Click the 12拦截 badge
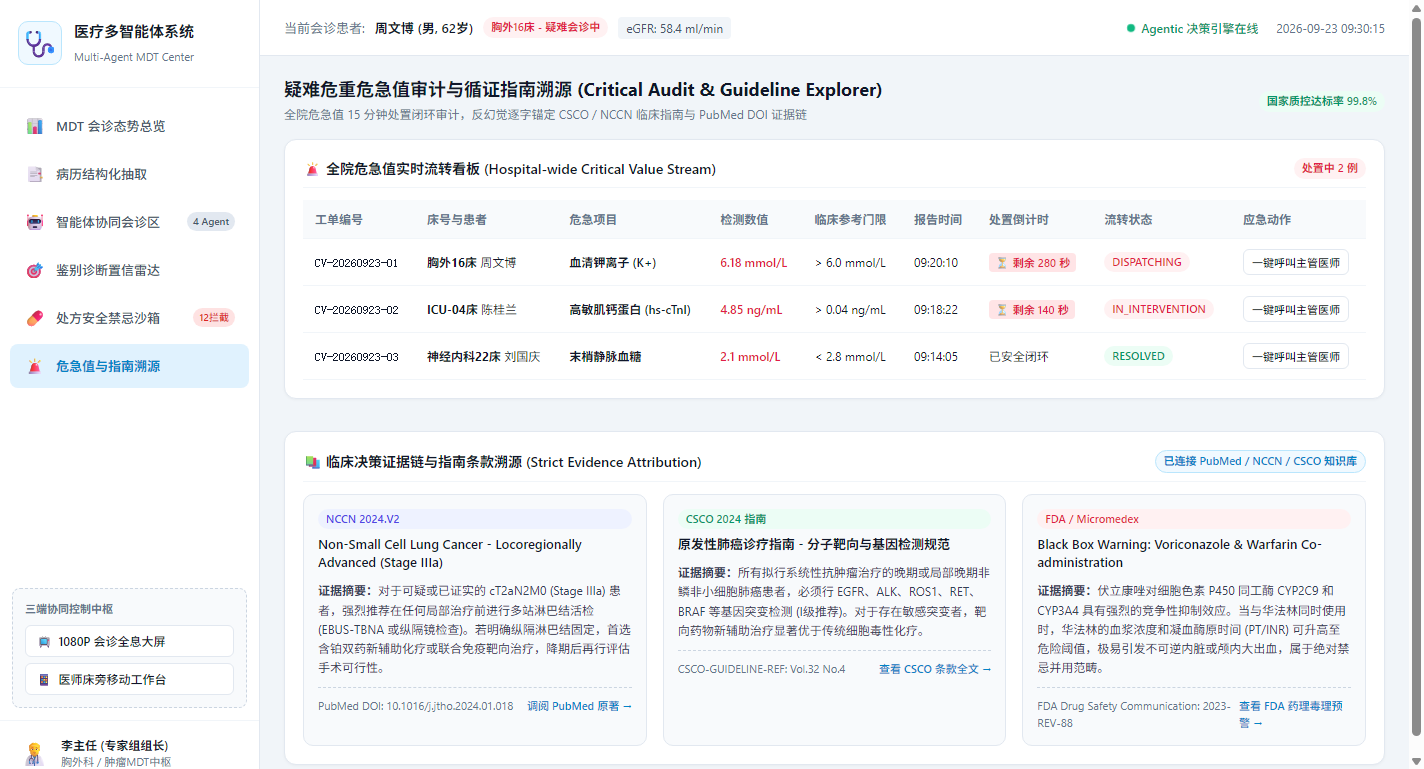The height and width of the screenshot is (769, 1424). (x=214, y=318)
